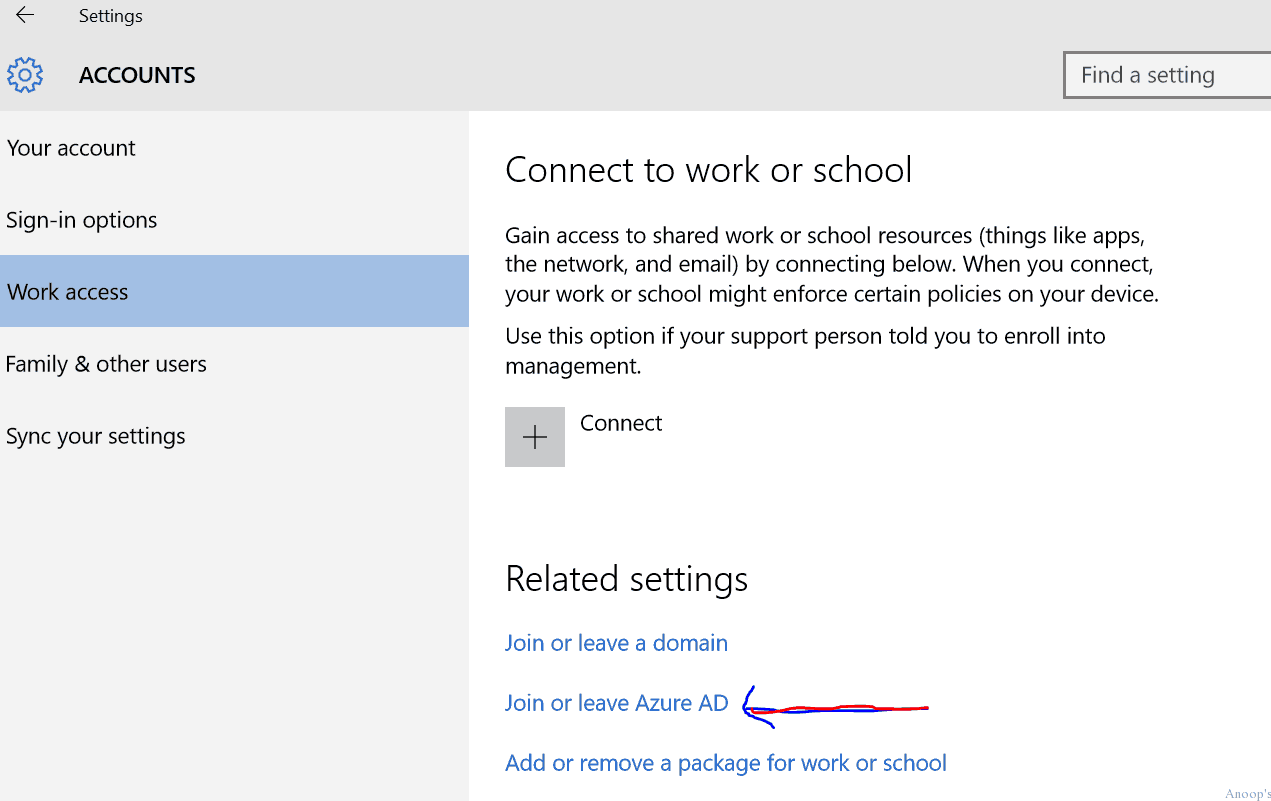Focus the Find a setting search box
This screenshot has height=801, width=1271.
click(x=1167, y=75)
